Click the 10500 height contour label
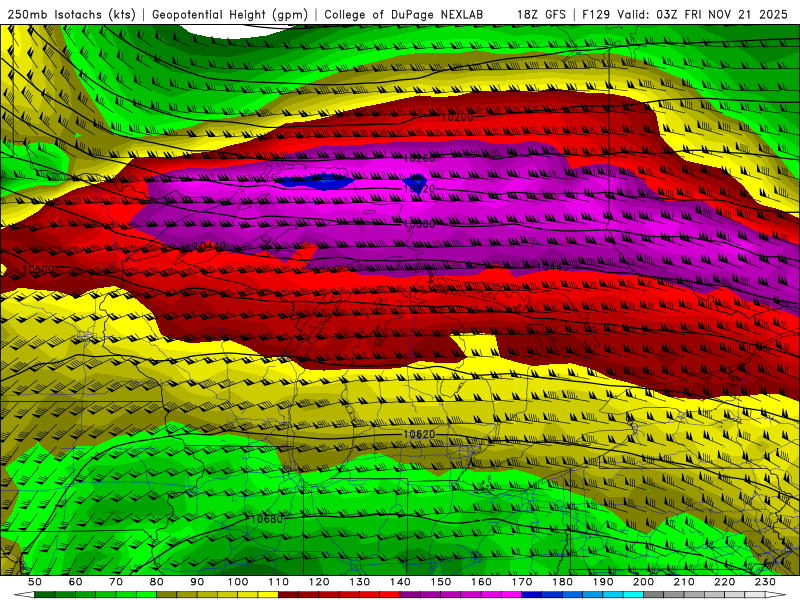The image size is (800, 600). click(x=38, y=269)
